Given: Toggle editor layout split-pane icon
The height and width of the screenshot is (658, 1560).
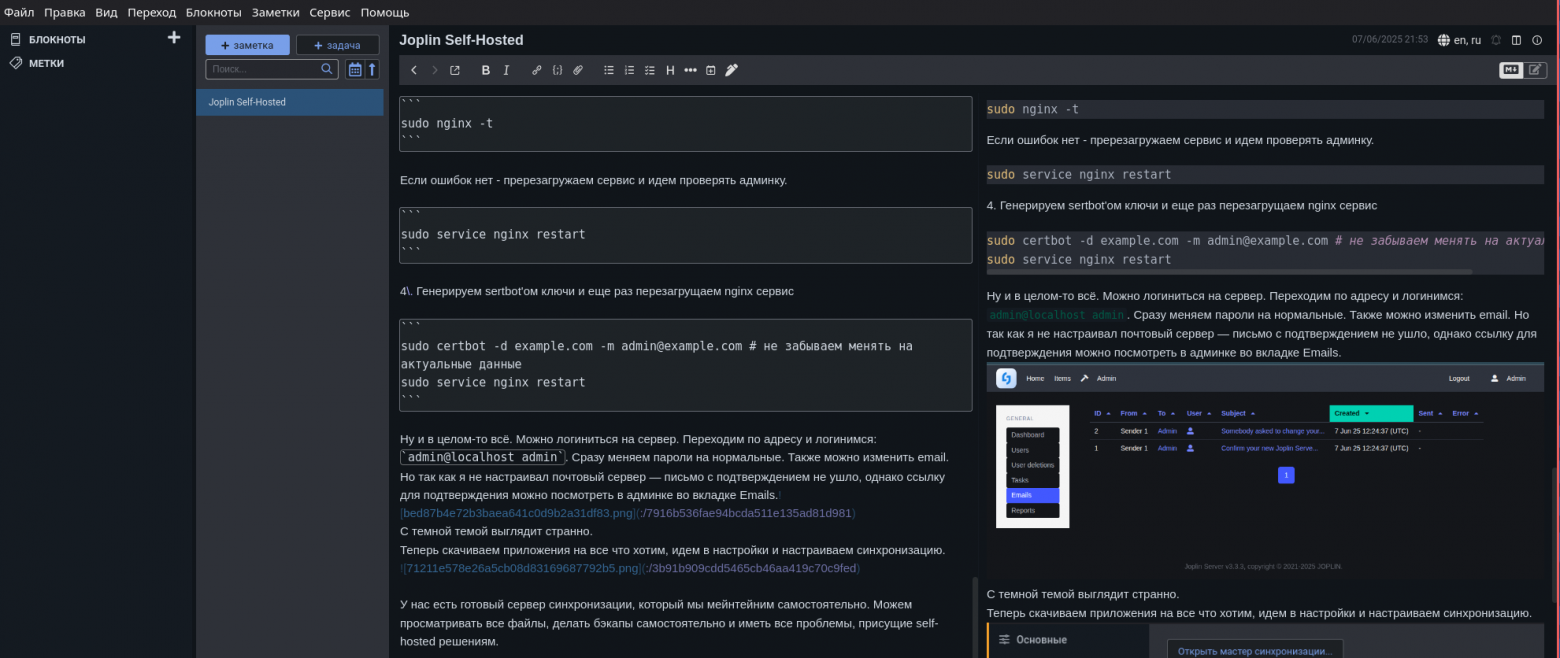Looking at the screenshot, I should 1516,40.
